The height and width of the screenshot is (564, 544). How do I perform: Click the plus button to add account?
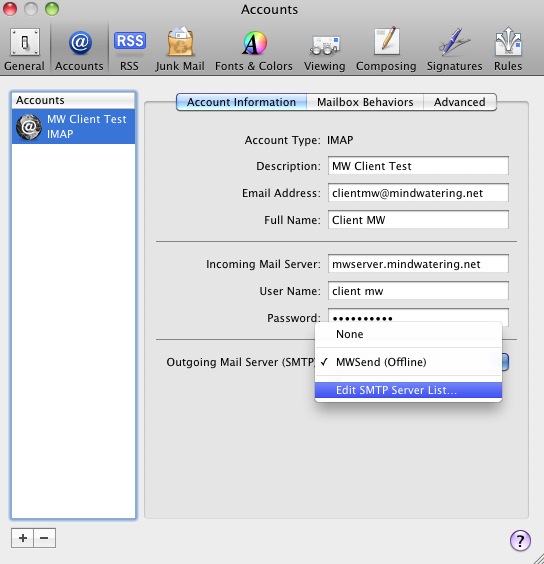pos(22,538)
